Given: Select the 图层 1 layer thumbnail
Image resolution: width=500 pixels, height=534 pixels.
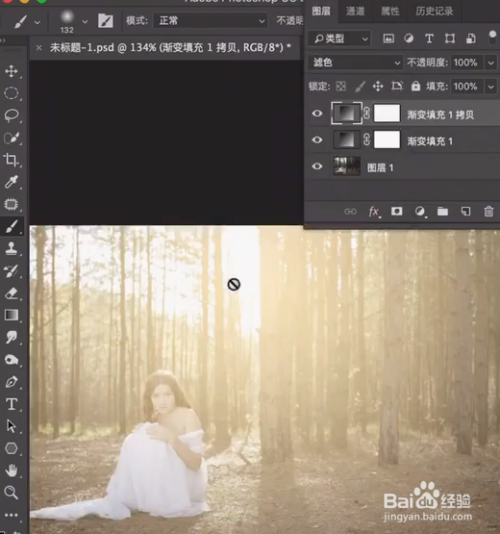Looking at the screenshot, I should [x=346, y=166].
